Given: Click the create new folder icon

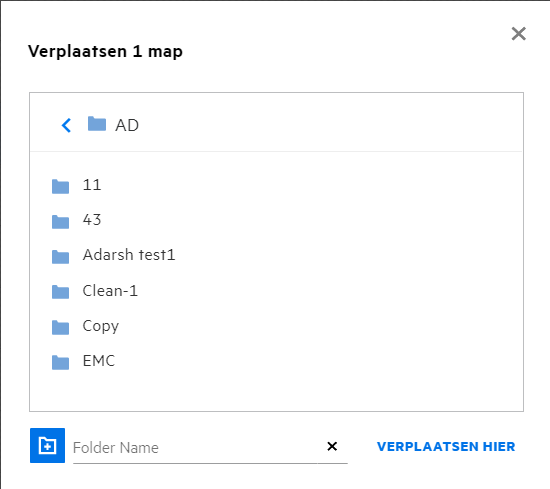Looking at the screenshot, I should (47, 446).
